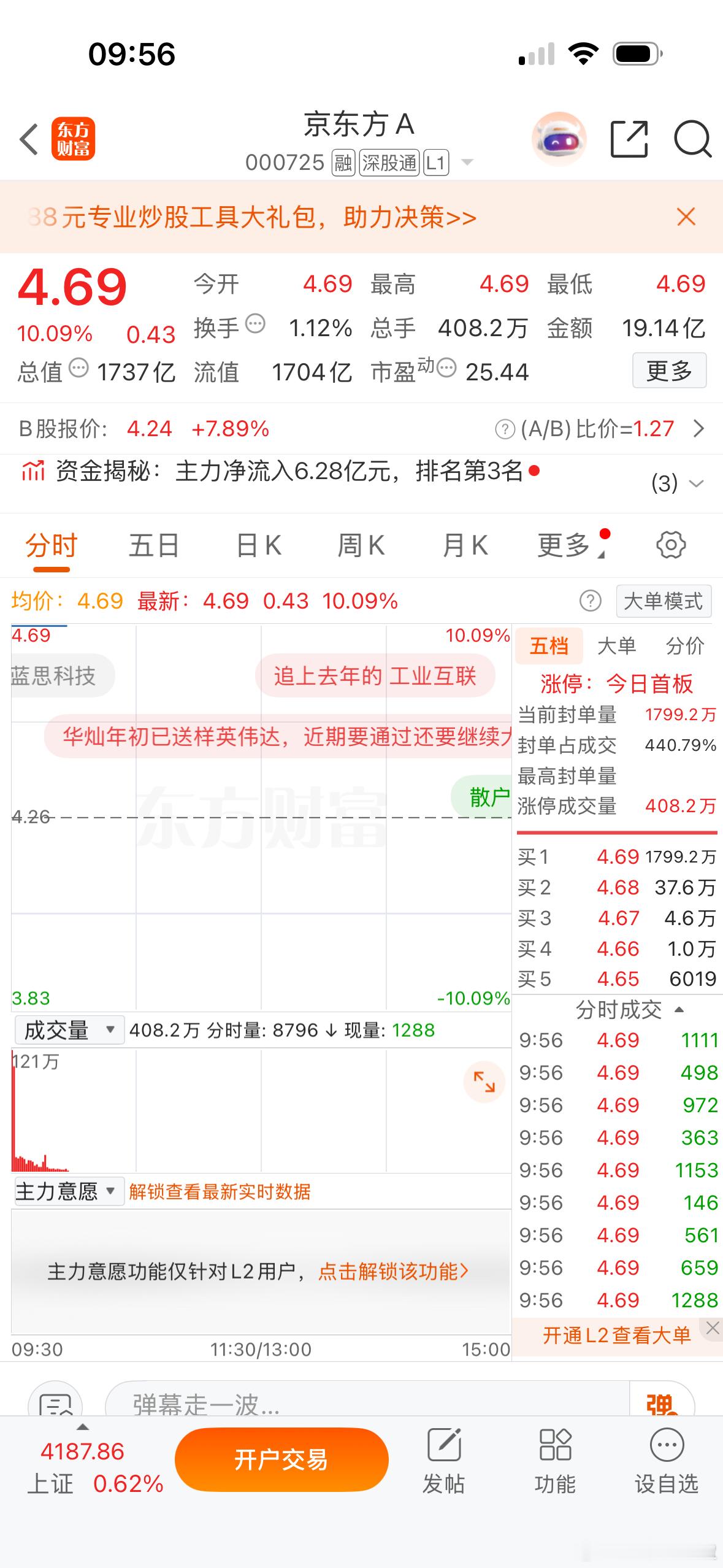
Task: Tap the 融 margin tag
Action: pyautogui.click(x=343, y=163)
